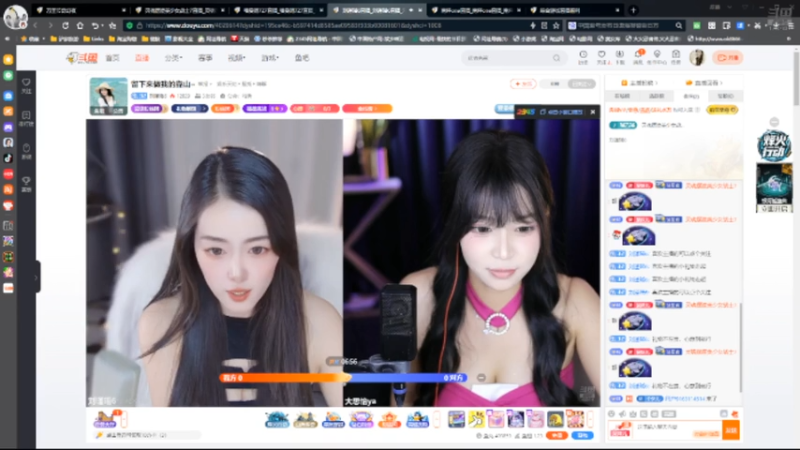Click the yellow star icon in browser sidebar

point(8,59)
